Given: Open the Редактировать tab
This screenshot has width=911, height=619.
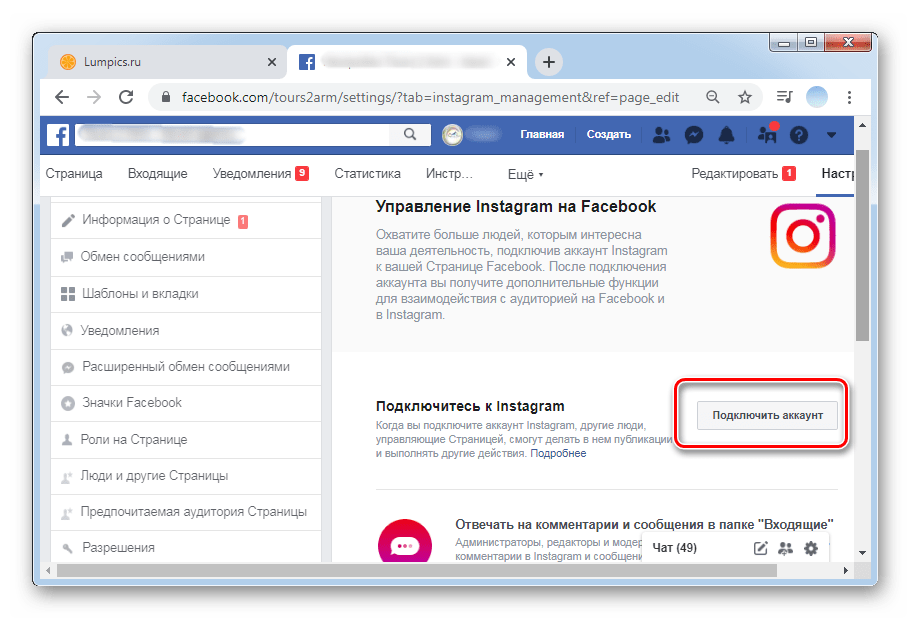Looking at the screenshot, I should [743, 174].
